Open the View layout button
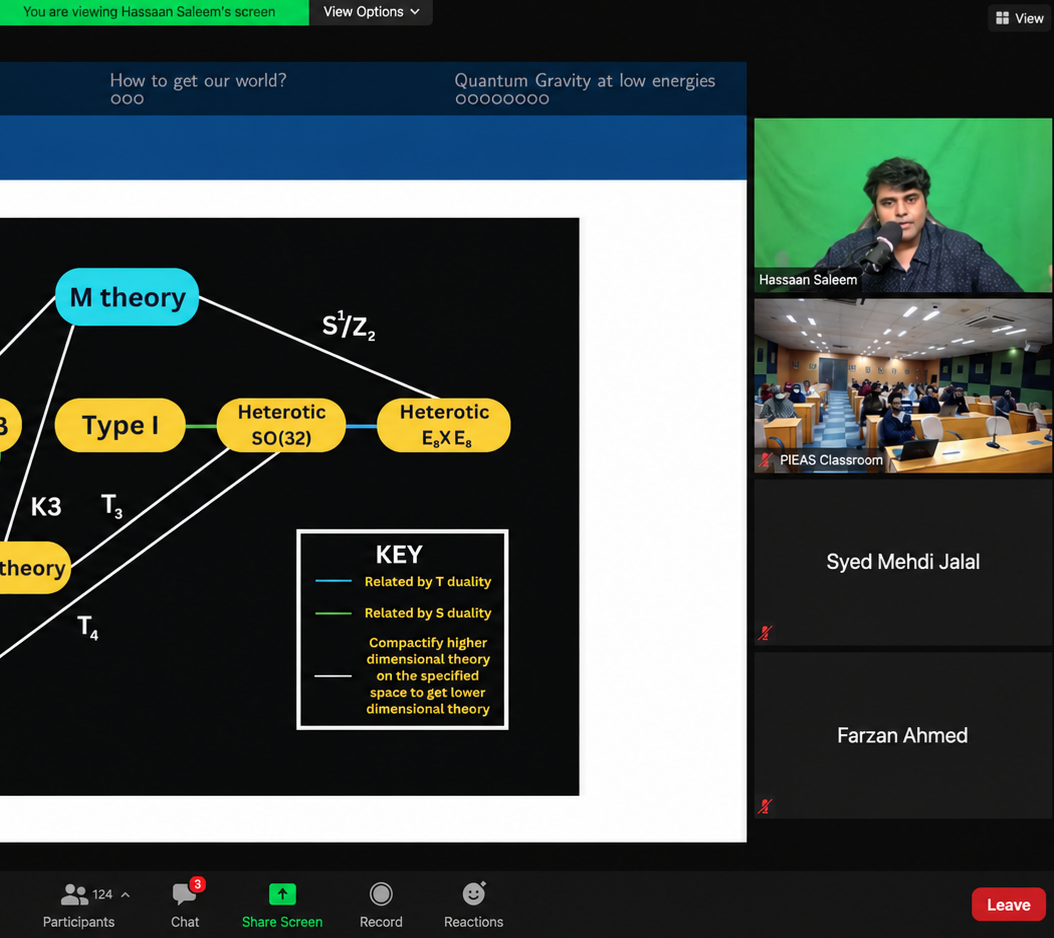 pos(1020,18)
